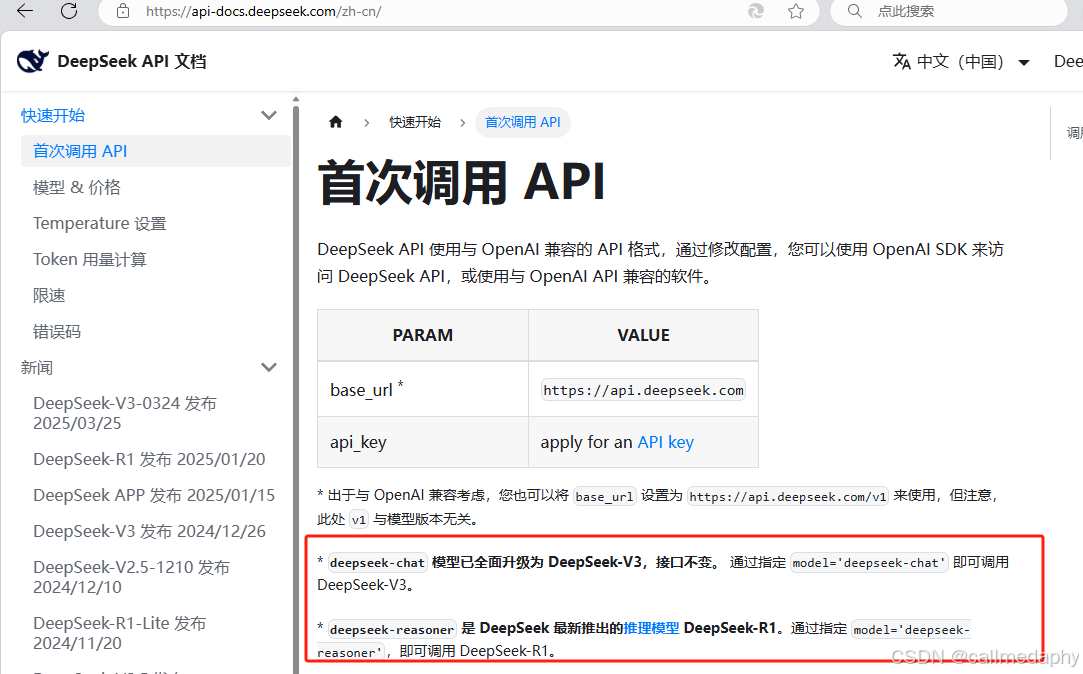Click the magnifier icon in the search box
Viewport: 1083px width, 674px height.
(854, 11)
